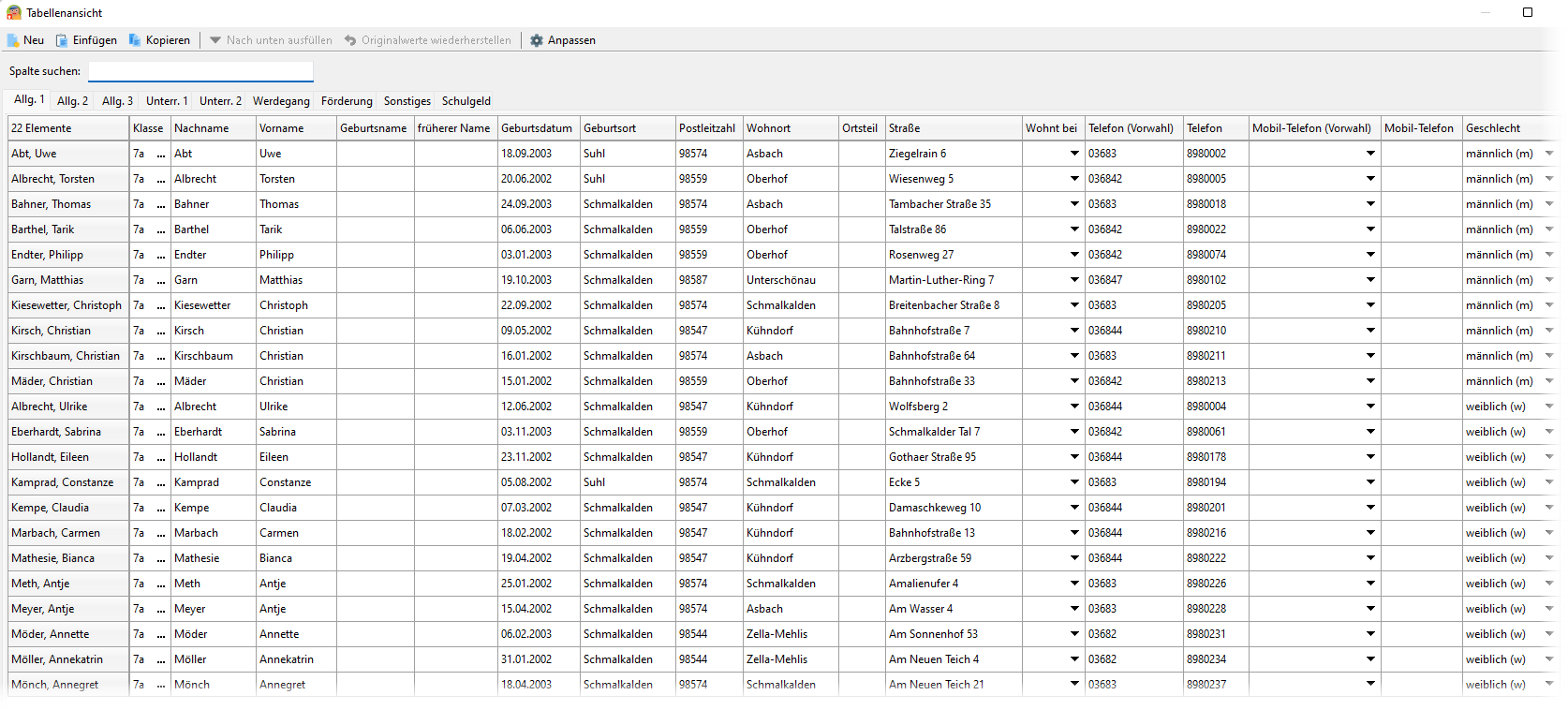This screenshot has width=1568, height=710.
Task: Open the Schulgeld tab
Action: (x=466, y=101)
